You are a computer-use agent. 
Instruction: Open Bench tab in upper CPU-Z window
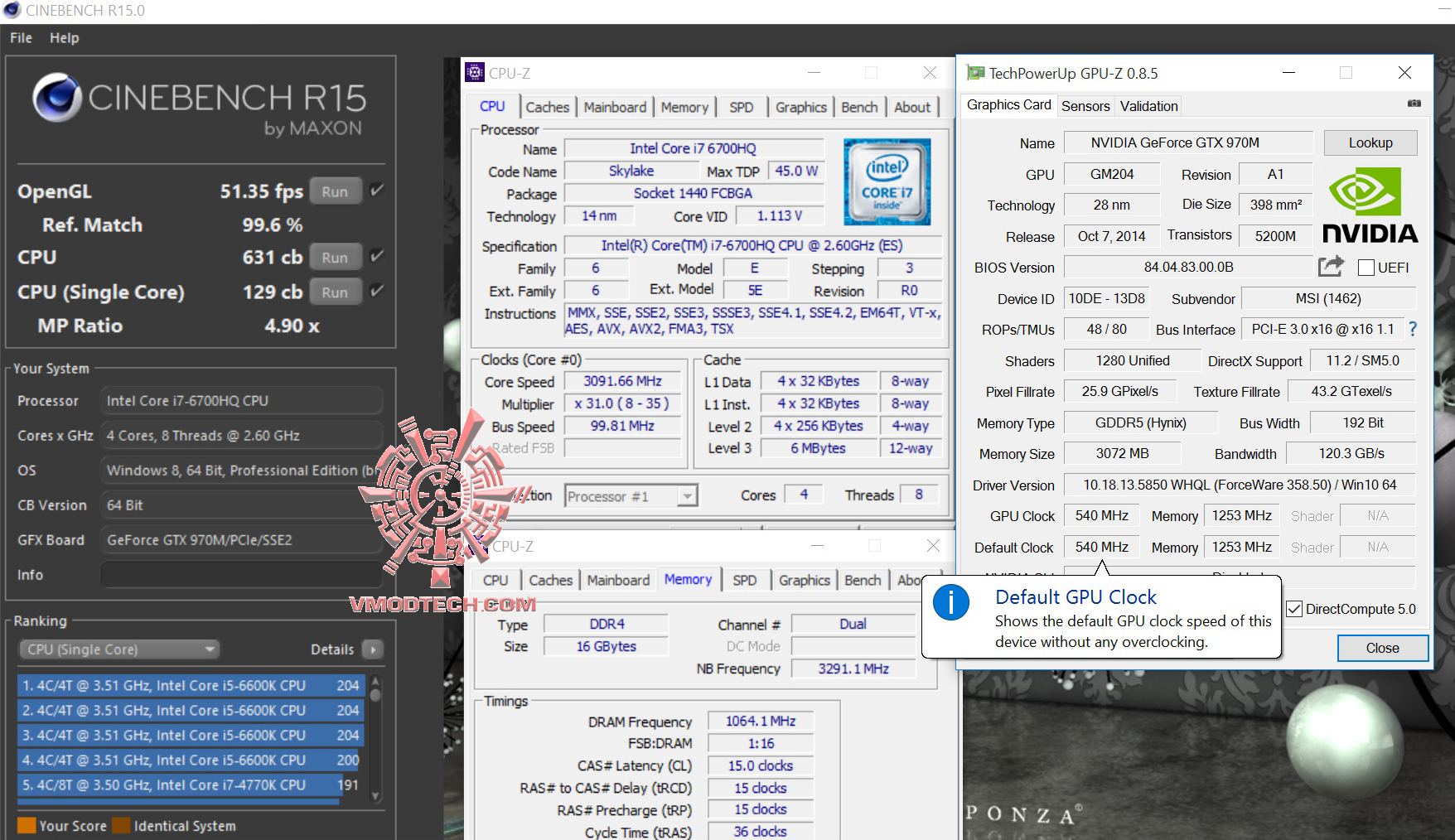(859, 107)
